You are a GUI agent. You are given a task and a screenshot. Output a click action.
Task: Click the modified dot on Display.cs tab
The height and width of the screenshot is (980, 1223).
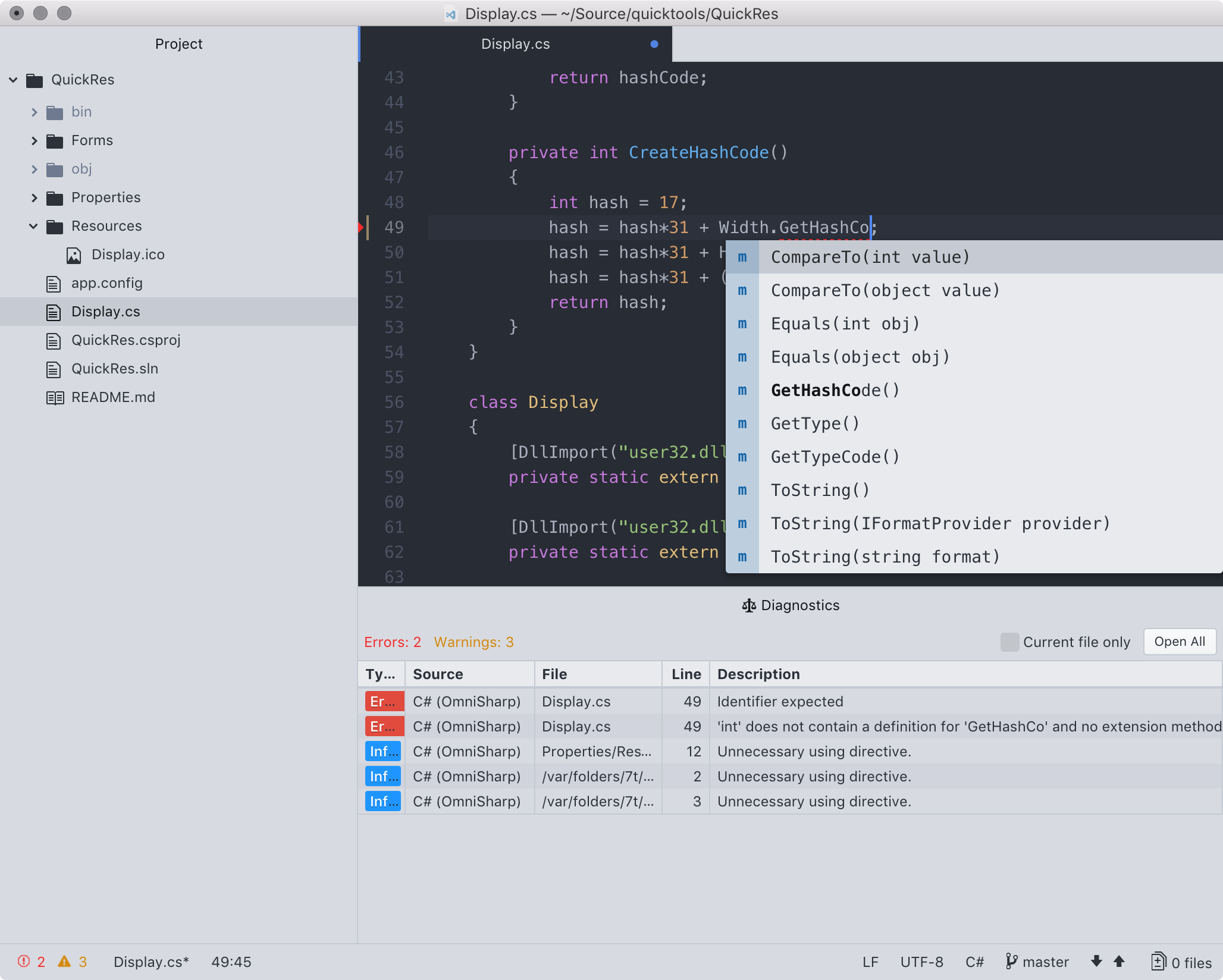click(x=654, y=44)
